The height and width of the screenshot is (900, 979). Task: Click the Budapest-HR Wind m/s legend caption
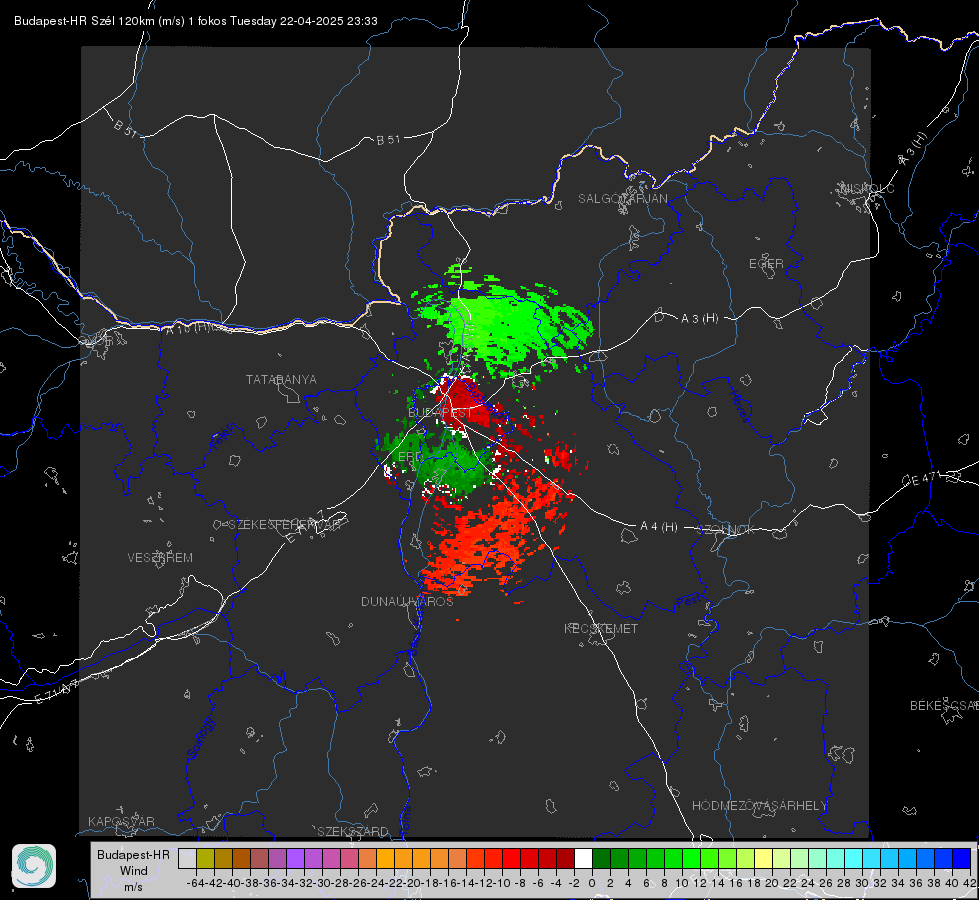(x=134, y=870)
